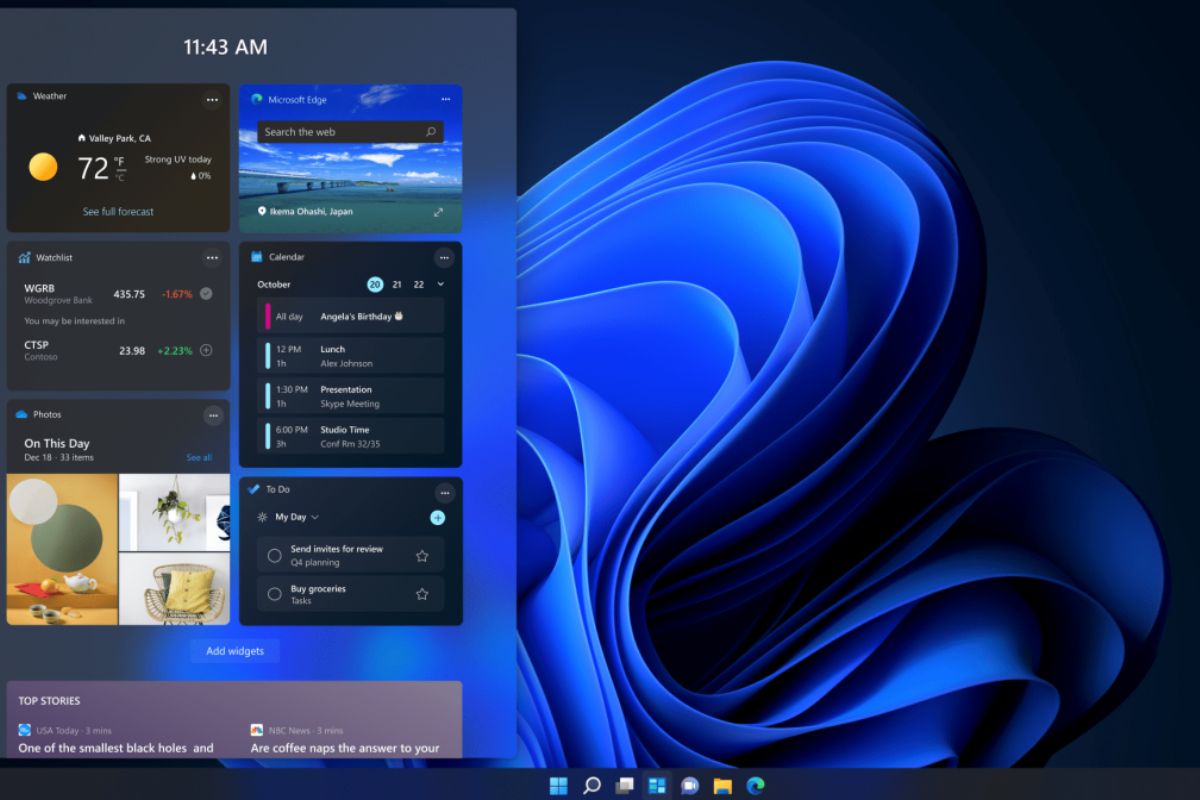Star the Buy groceries task
1200x800 pixels.
[422, 594]
